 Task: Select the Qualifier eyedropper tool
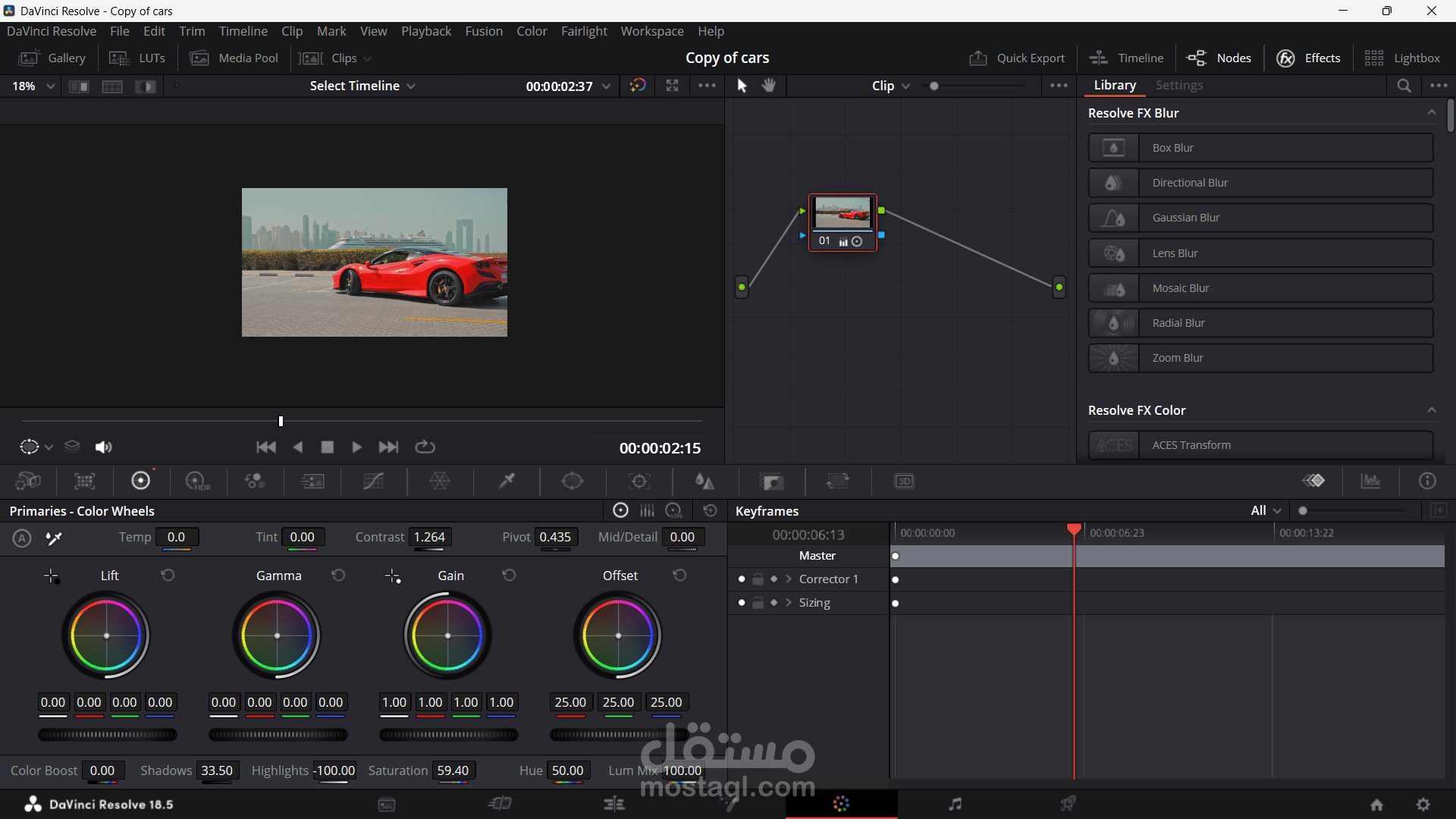507,481
